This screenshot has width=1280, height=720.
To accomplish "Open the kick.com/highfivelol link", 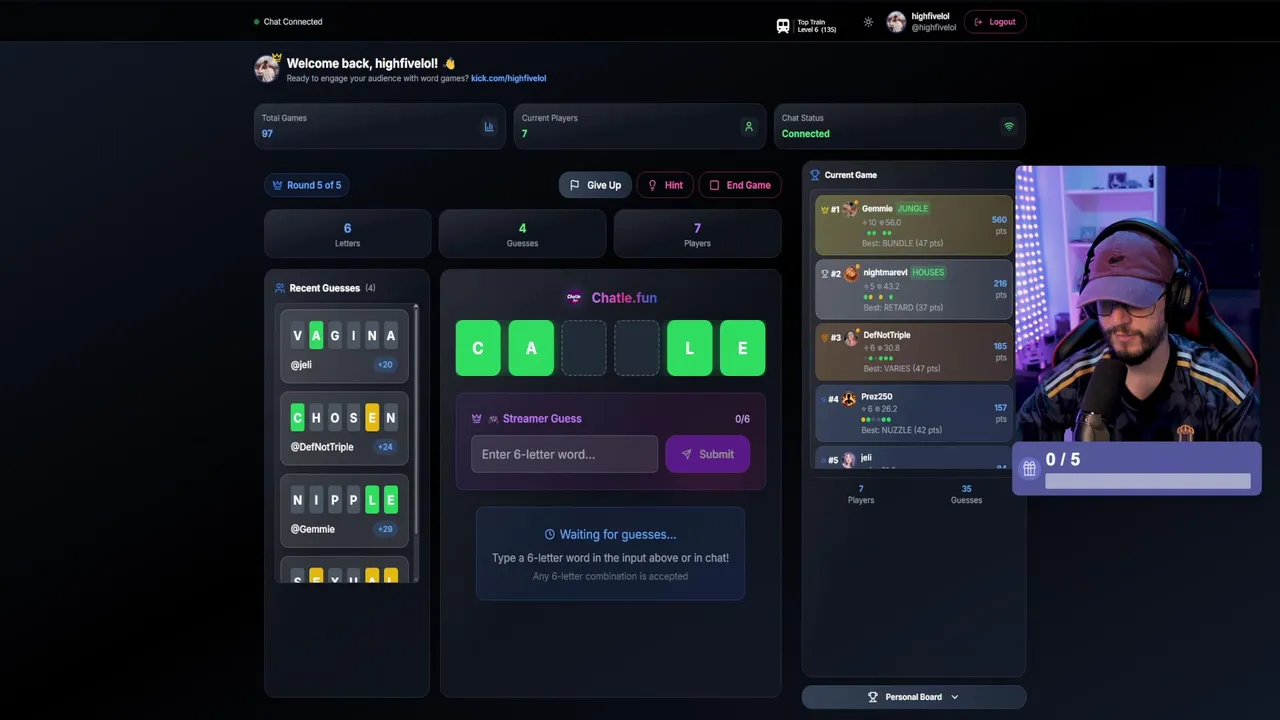I will click(x=508, y=78).
